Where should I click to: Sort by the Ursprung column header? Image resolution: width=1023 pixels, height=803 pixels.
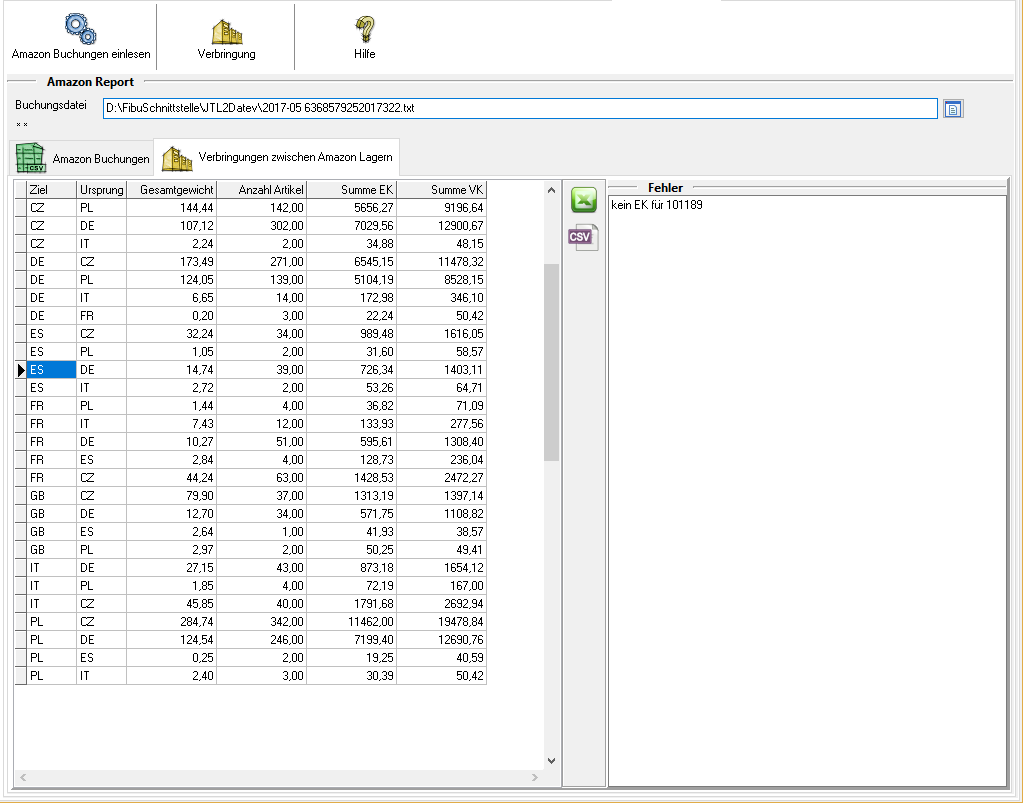click(101, 190)
